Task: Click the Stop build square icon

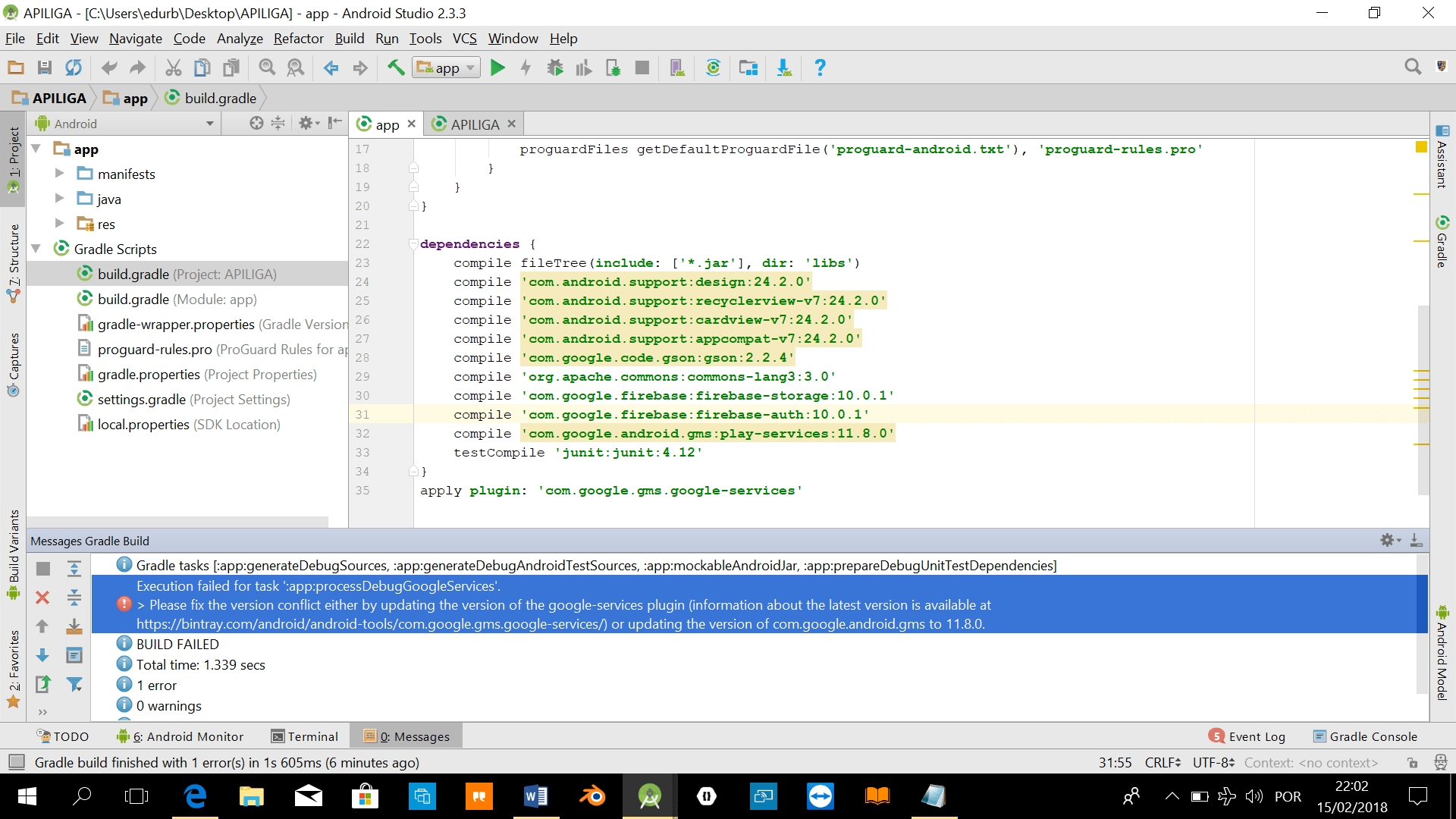Action: (x=43, y=569)
